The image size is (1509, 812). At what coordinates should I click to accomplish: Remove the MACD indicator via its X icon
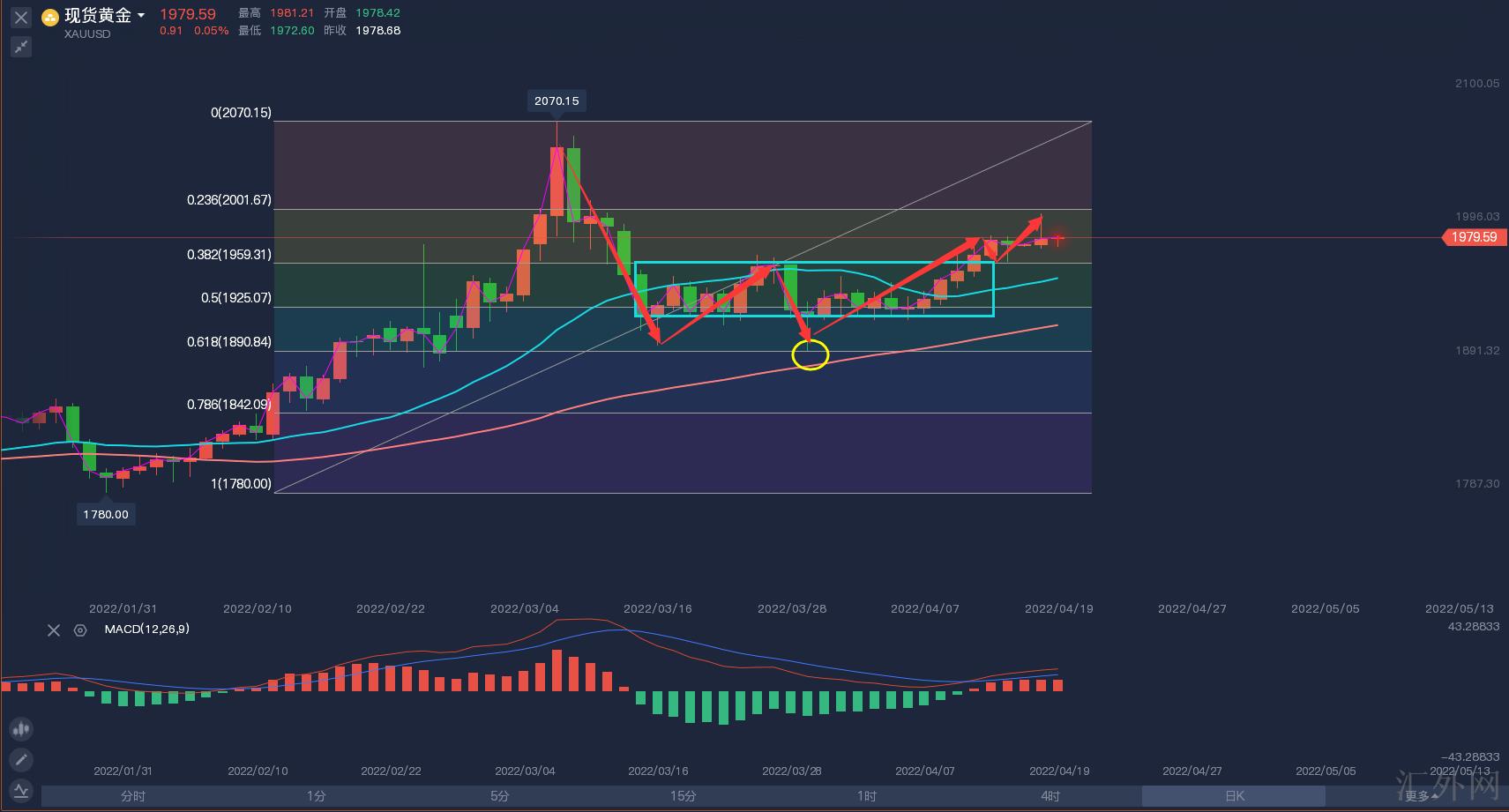coord(54,629)
